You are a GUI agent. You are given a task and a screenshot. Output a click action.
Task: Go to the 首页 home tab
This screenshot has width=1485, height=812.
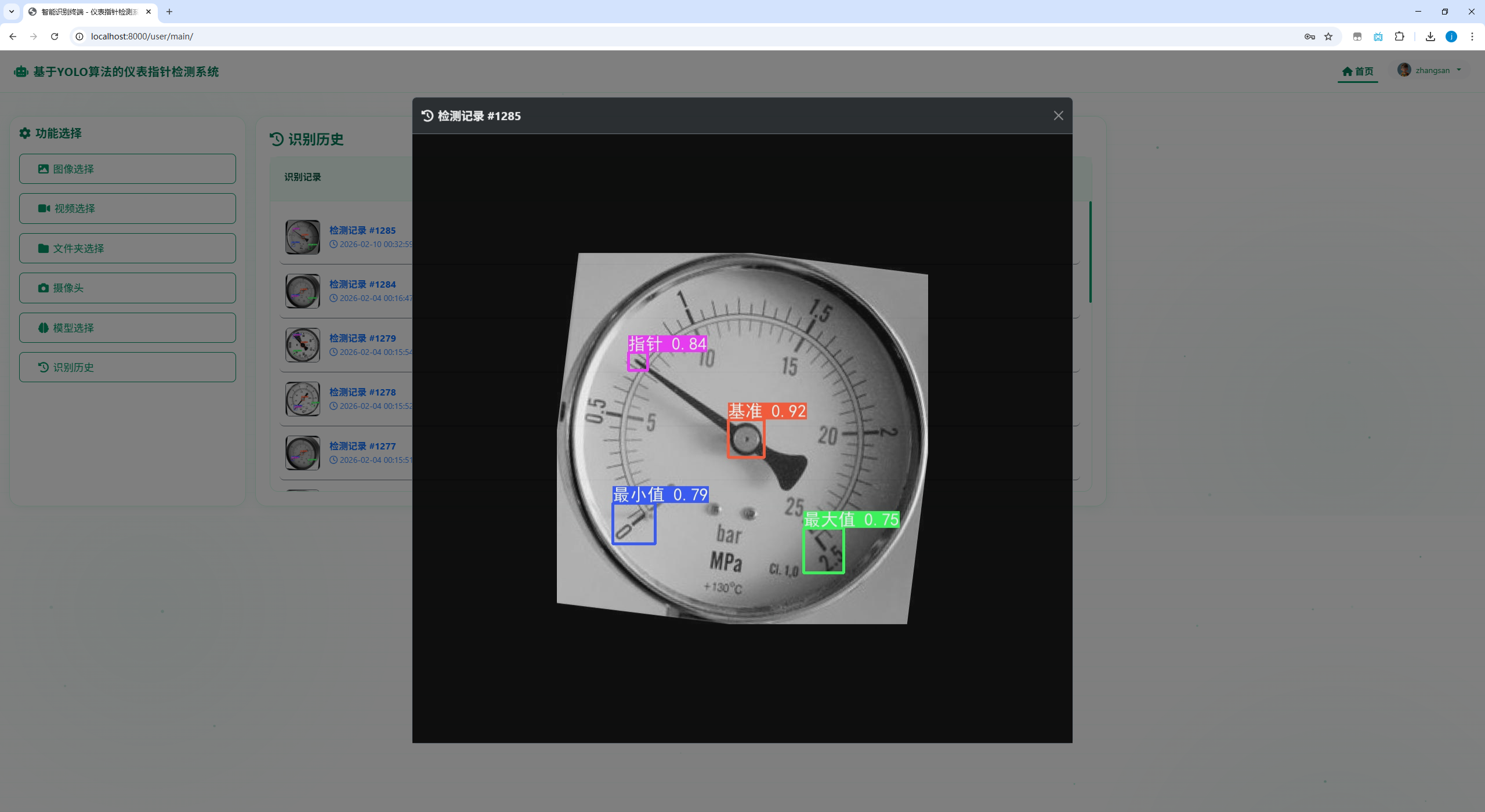tap(1357, 71)
